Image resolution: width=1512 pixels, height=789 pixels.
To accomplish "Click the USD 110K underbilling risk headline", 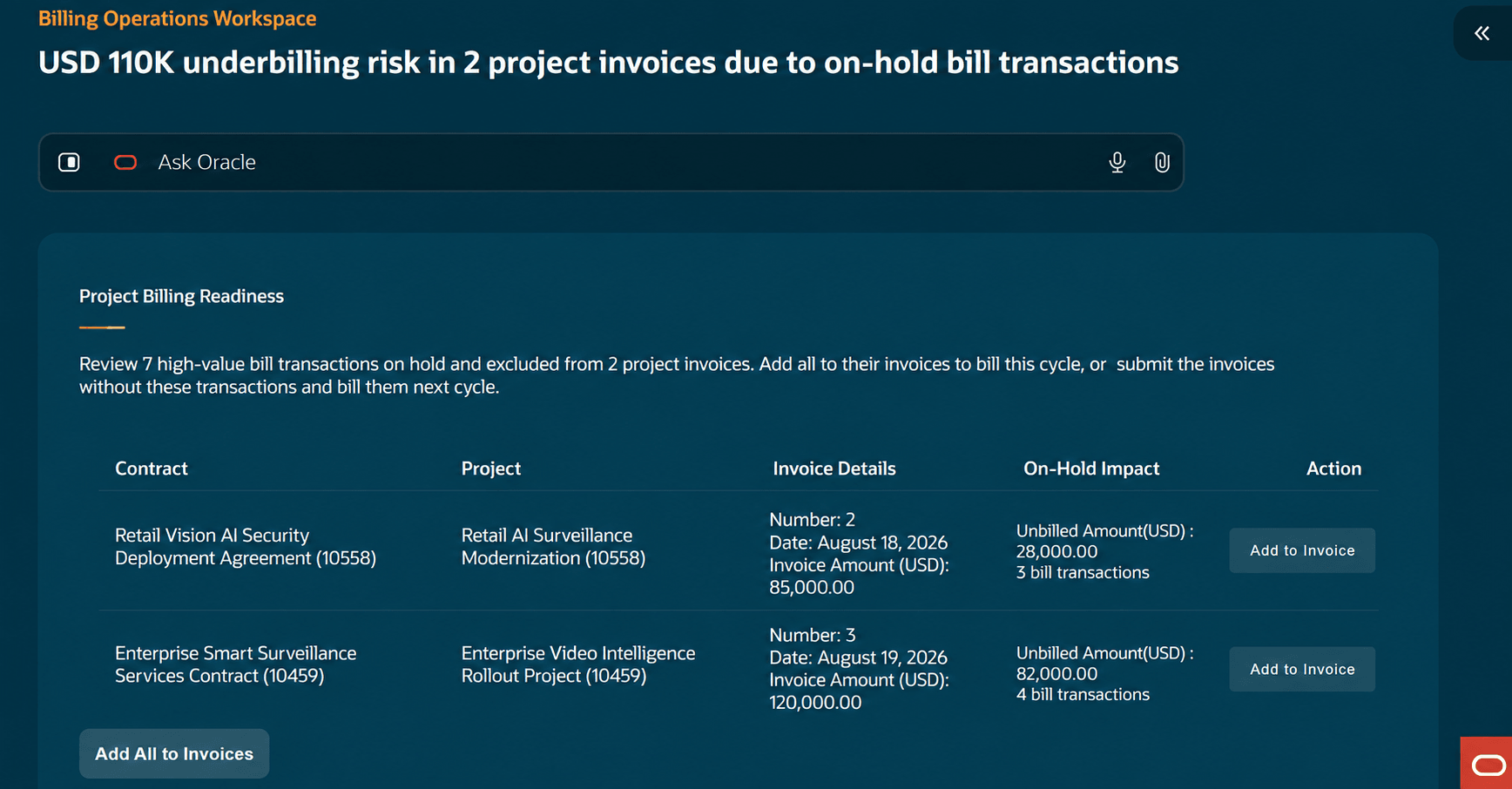I will click(608, 63).
